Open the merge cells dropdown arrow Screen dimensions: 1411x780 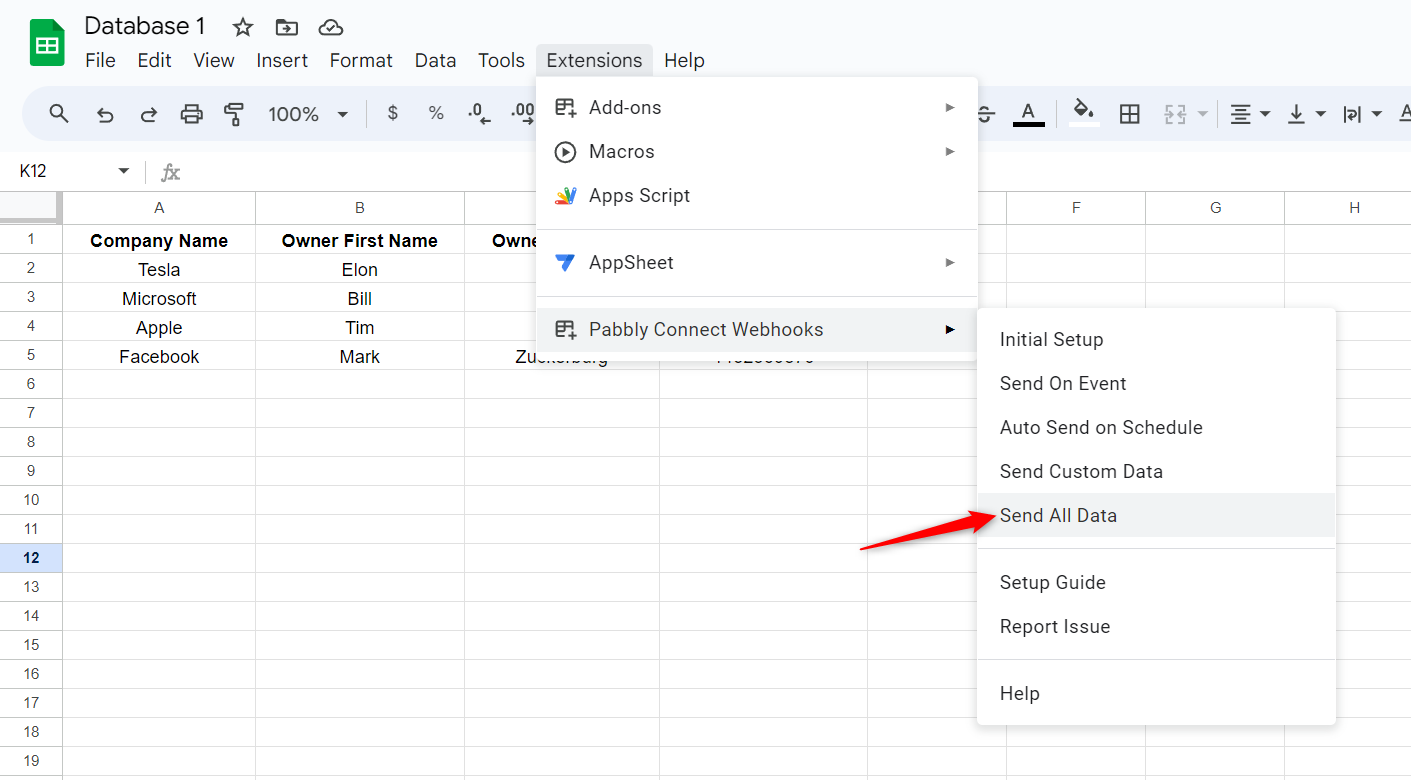pyautogui.click(x=1203, y=114)
